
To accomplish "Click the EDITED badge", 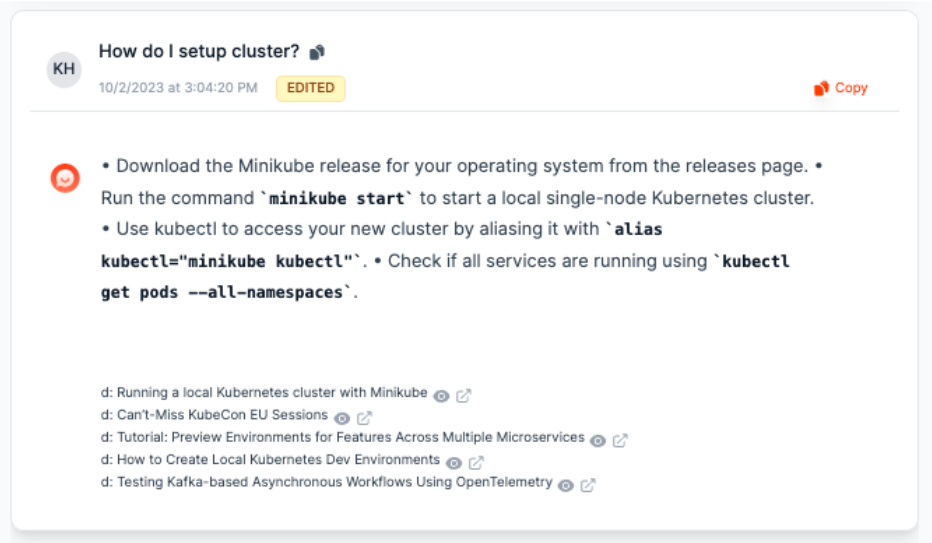I will tap(311, 88).
